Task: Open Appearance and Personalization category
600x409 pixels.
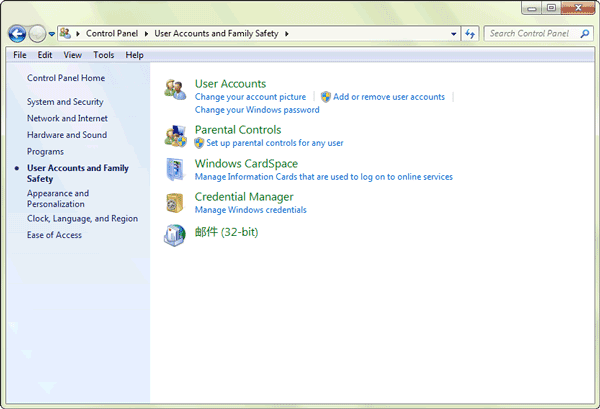Action: 58,199
